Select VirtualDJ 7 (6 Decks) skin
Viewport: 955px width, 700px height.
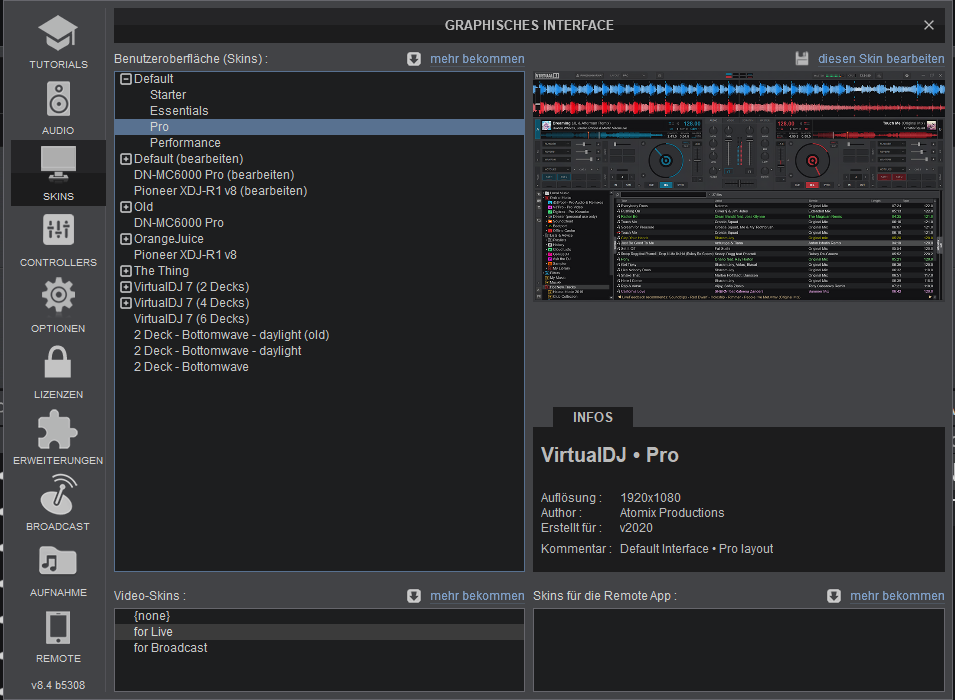[x=319, y=319]
